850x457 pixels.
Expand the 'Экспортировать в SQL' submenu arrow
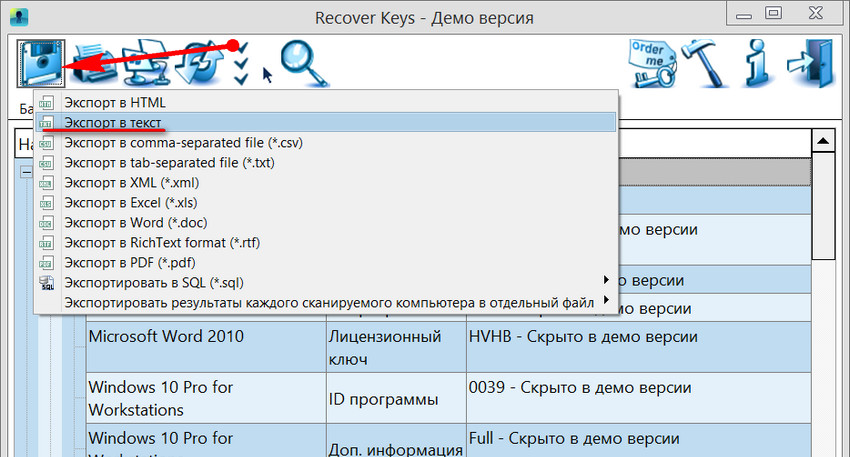click(605, 282)
